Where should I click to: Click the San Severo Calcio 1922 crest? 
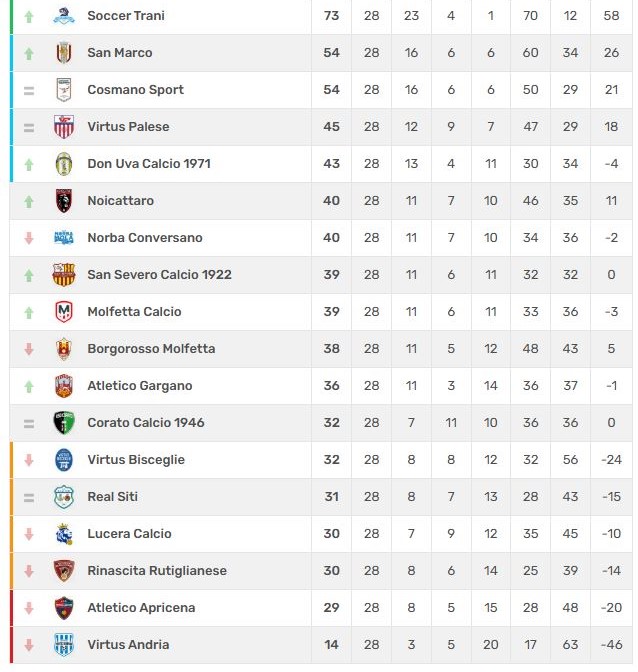tap(64, 275)
